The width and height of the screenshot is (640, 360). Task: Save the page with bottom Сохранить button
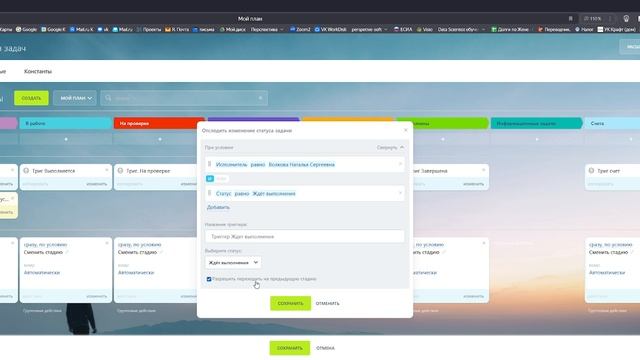coord(289,348)
